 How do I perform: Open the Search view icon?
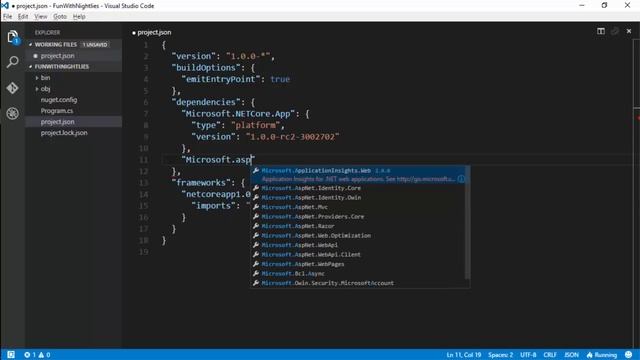(13, 62)
